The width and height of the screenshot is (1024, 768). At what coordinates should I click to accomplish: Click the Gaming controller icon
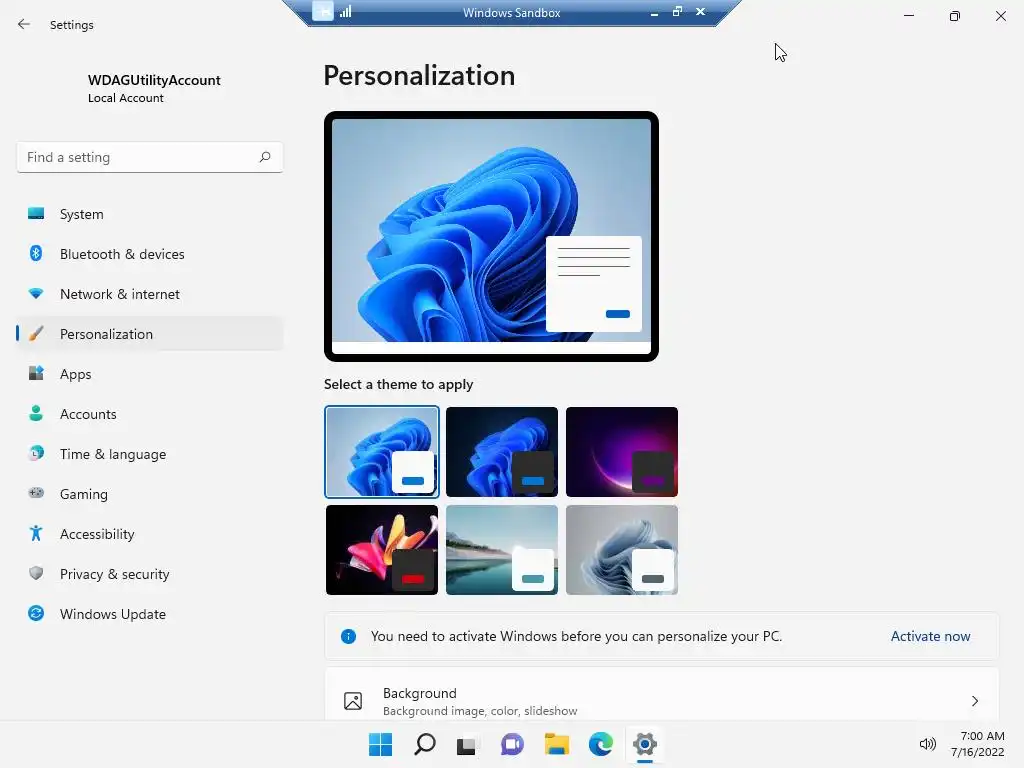tap(36, 493)
